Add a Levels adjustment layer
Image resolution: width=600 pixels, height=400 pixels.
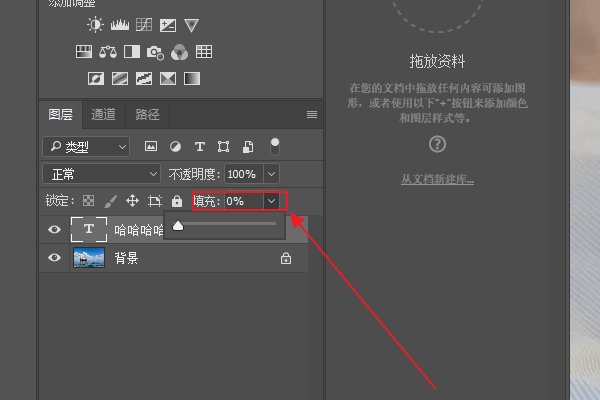pyautogui.click(x=120, y=25)
